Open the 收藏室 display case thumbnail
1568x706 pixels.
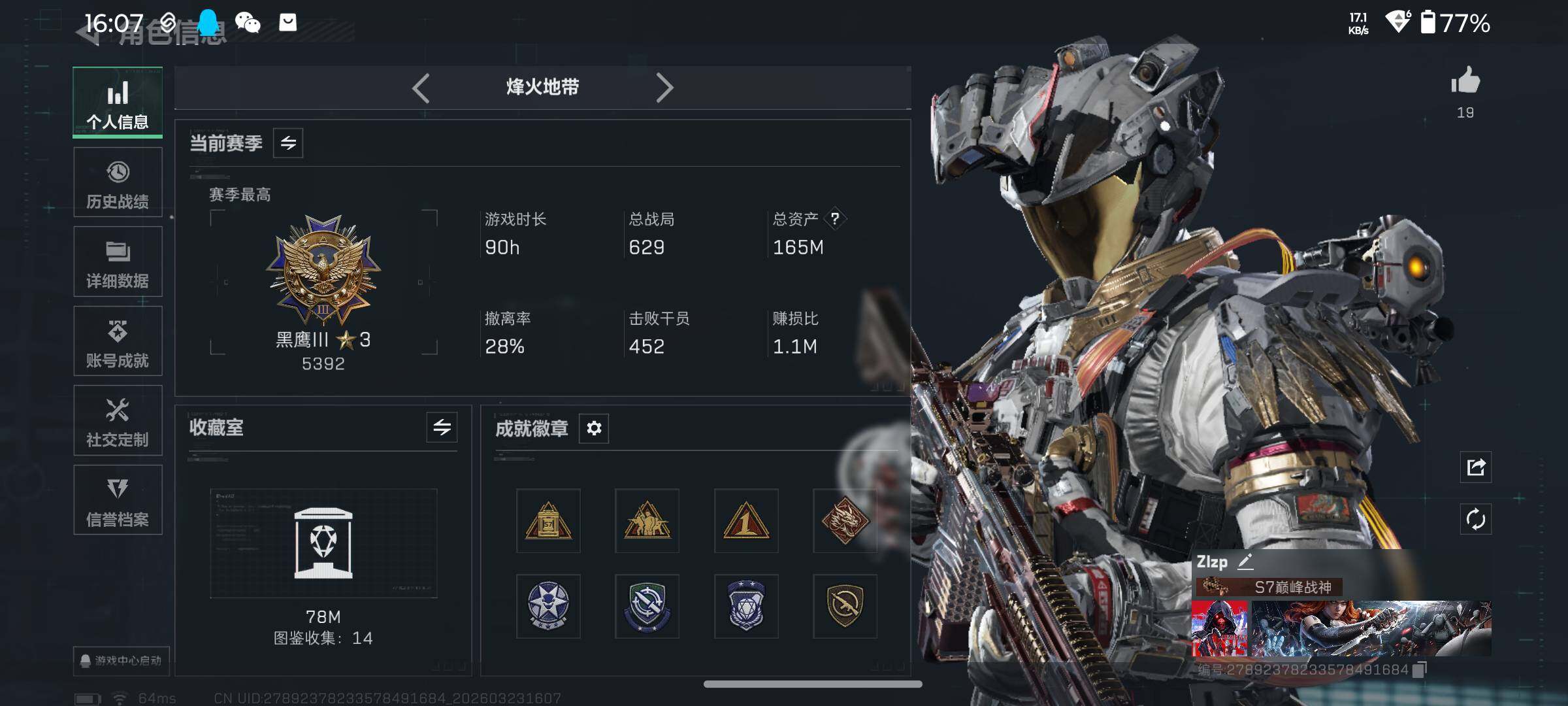pos(323,543)
